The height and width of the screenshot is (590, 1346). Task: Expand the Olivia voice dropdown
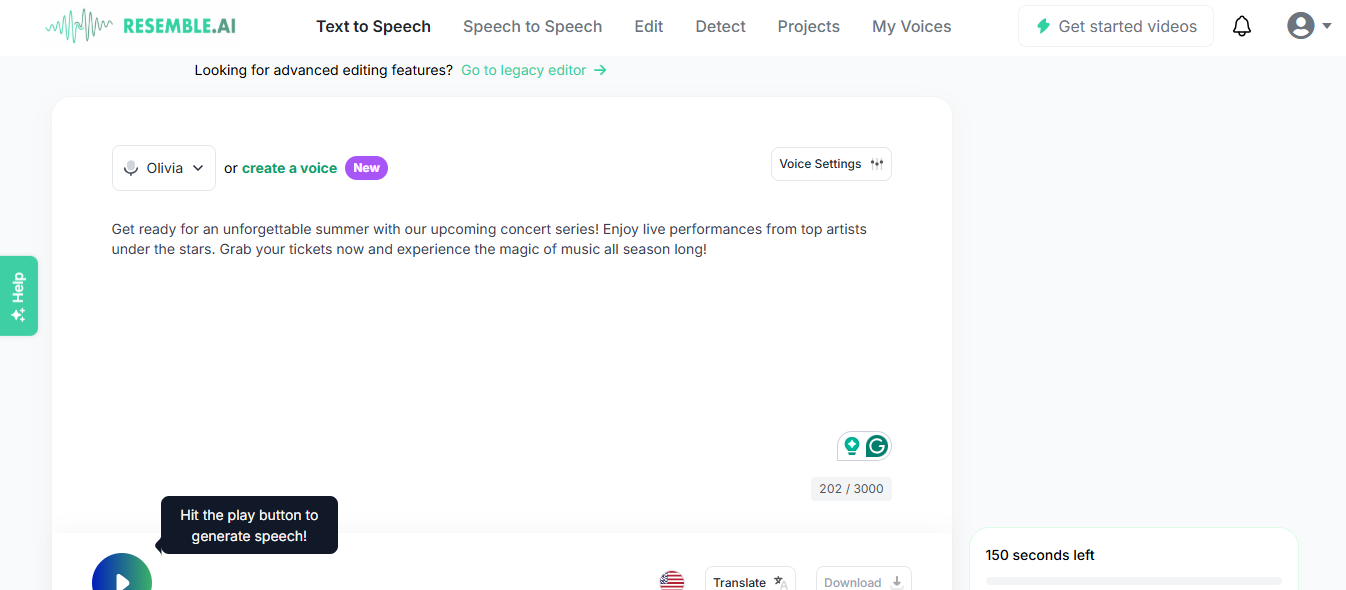164,168
